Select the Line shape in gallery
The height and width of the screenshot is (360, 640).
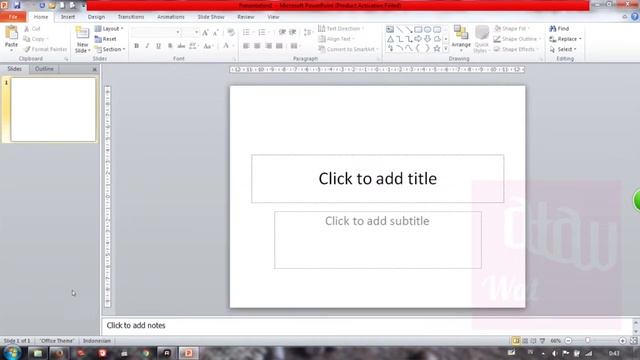(400, 29)
